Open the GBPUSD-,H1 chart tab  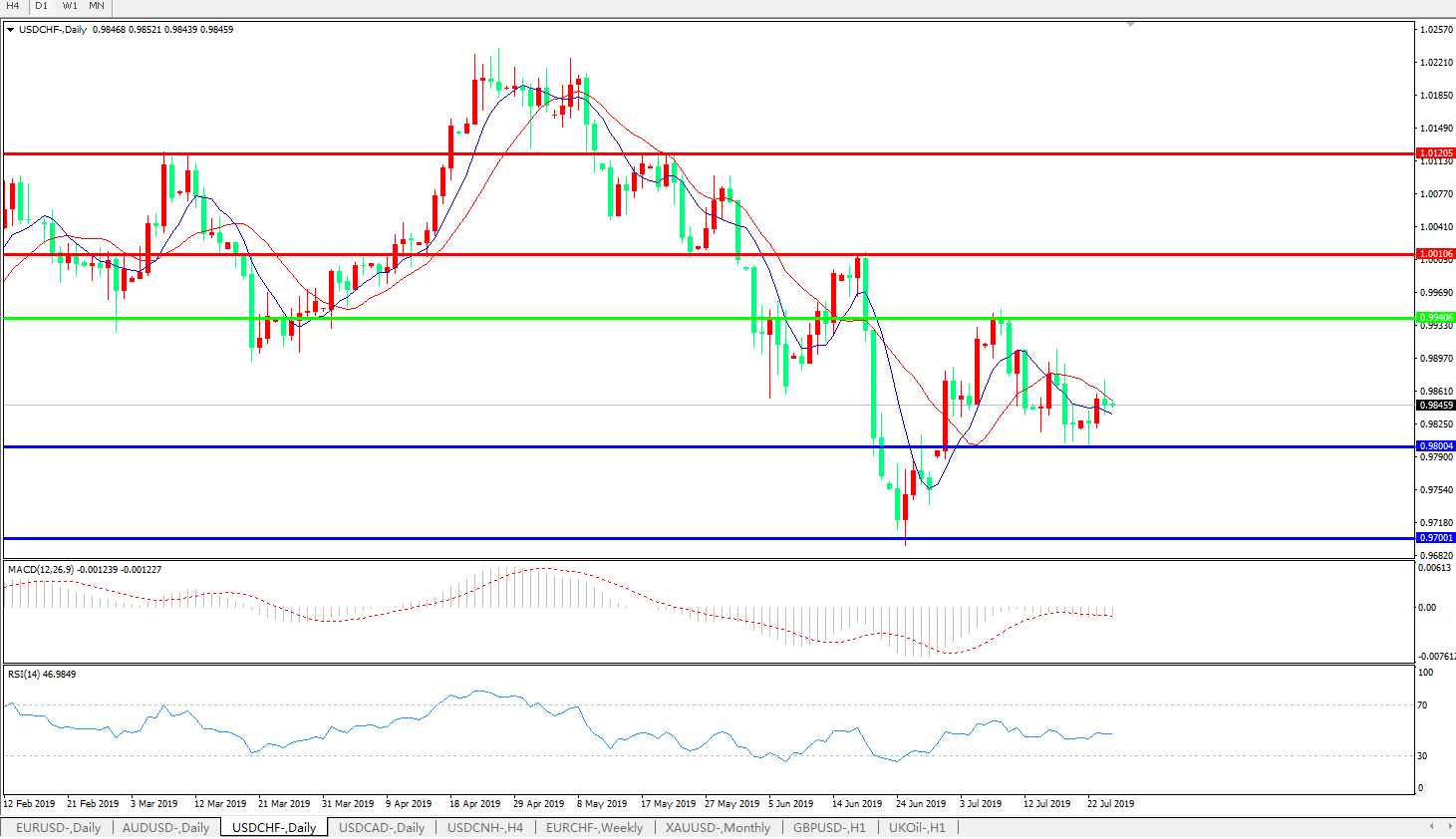pos(829,827)
